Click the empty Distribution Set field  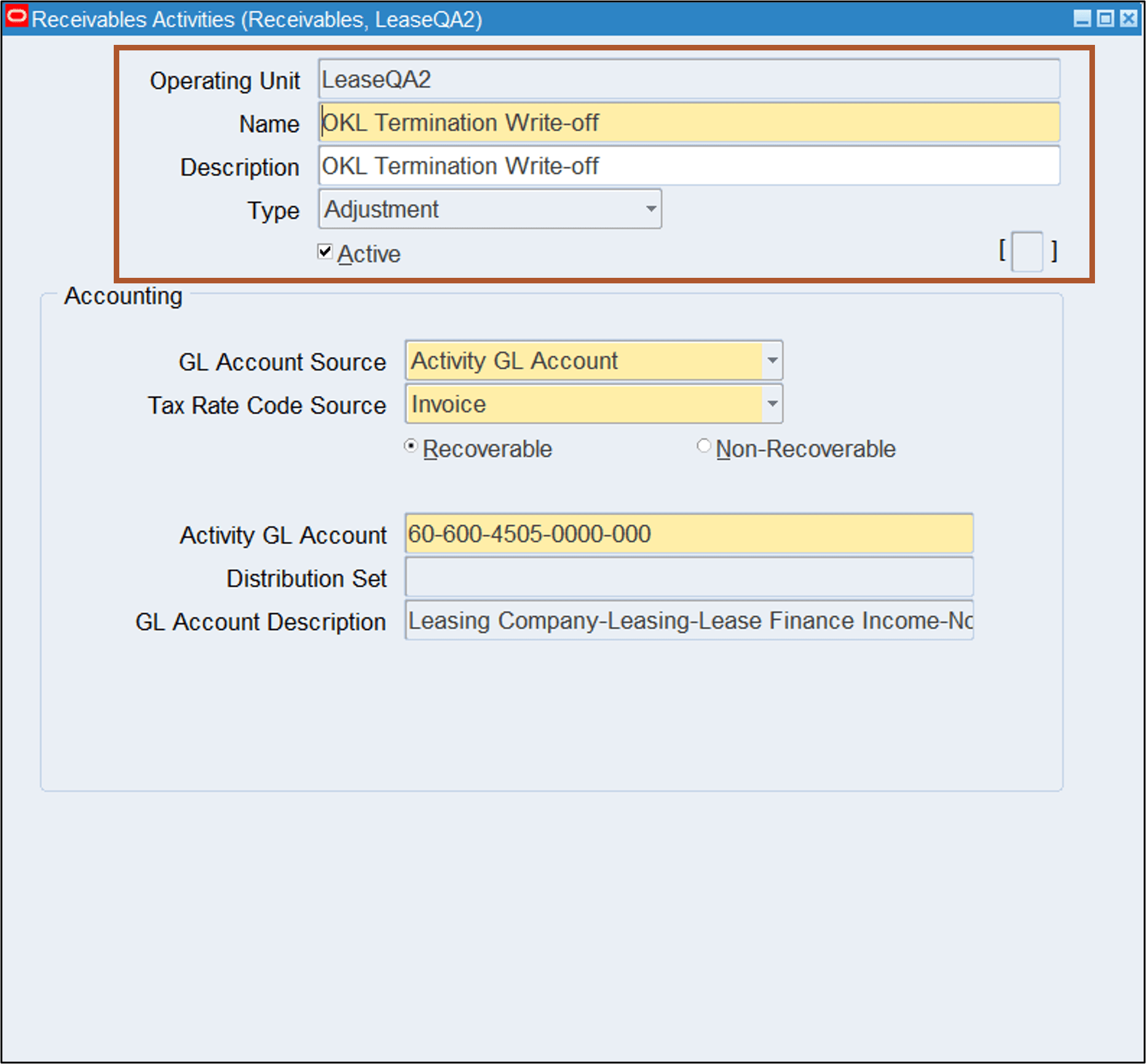click(x=689, y=577)
